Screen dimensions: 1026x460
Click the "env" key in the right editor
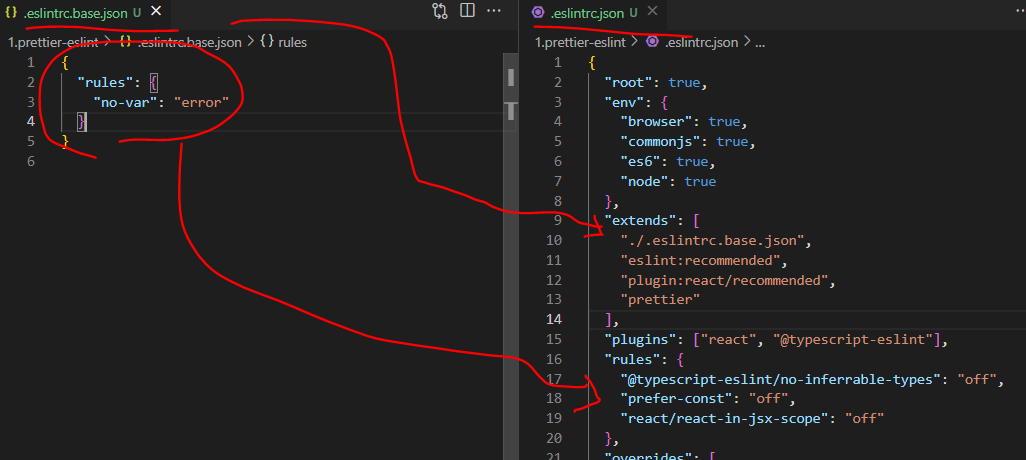(x=624, y=103)
